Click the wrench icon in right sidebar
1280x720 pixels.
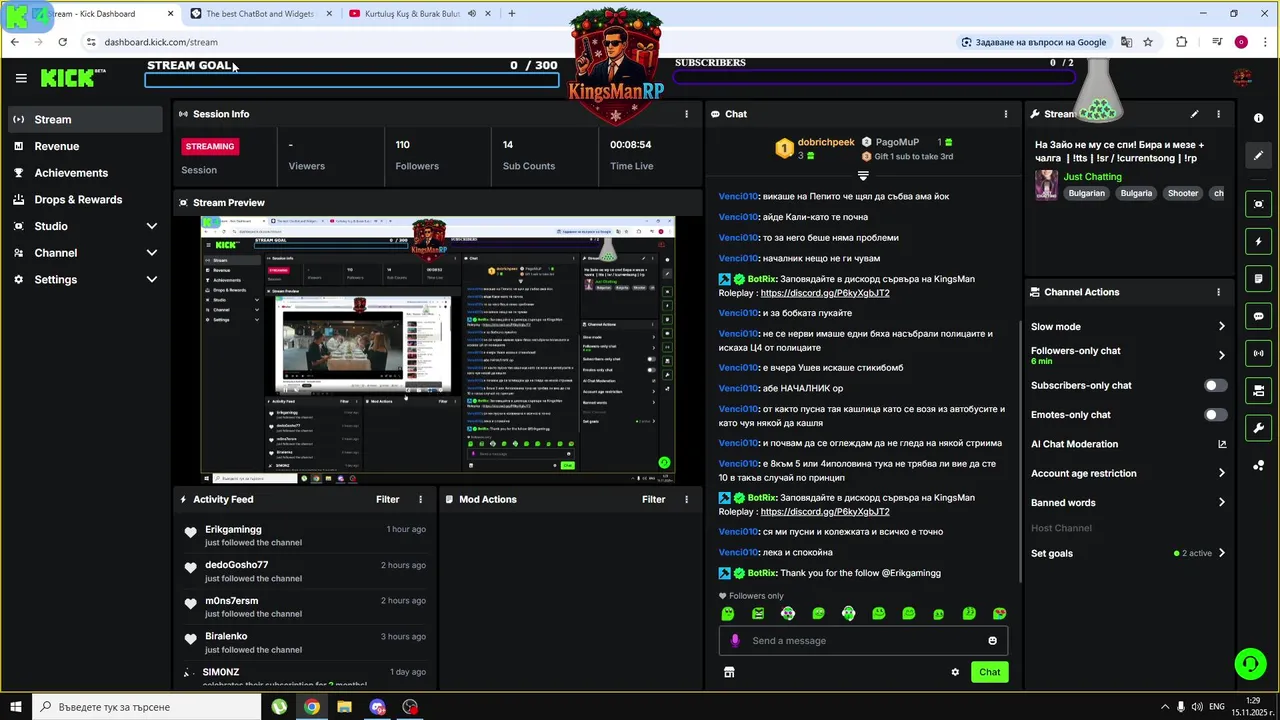click(1258, 428)
